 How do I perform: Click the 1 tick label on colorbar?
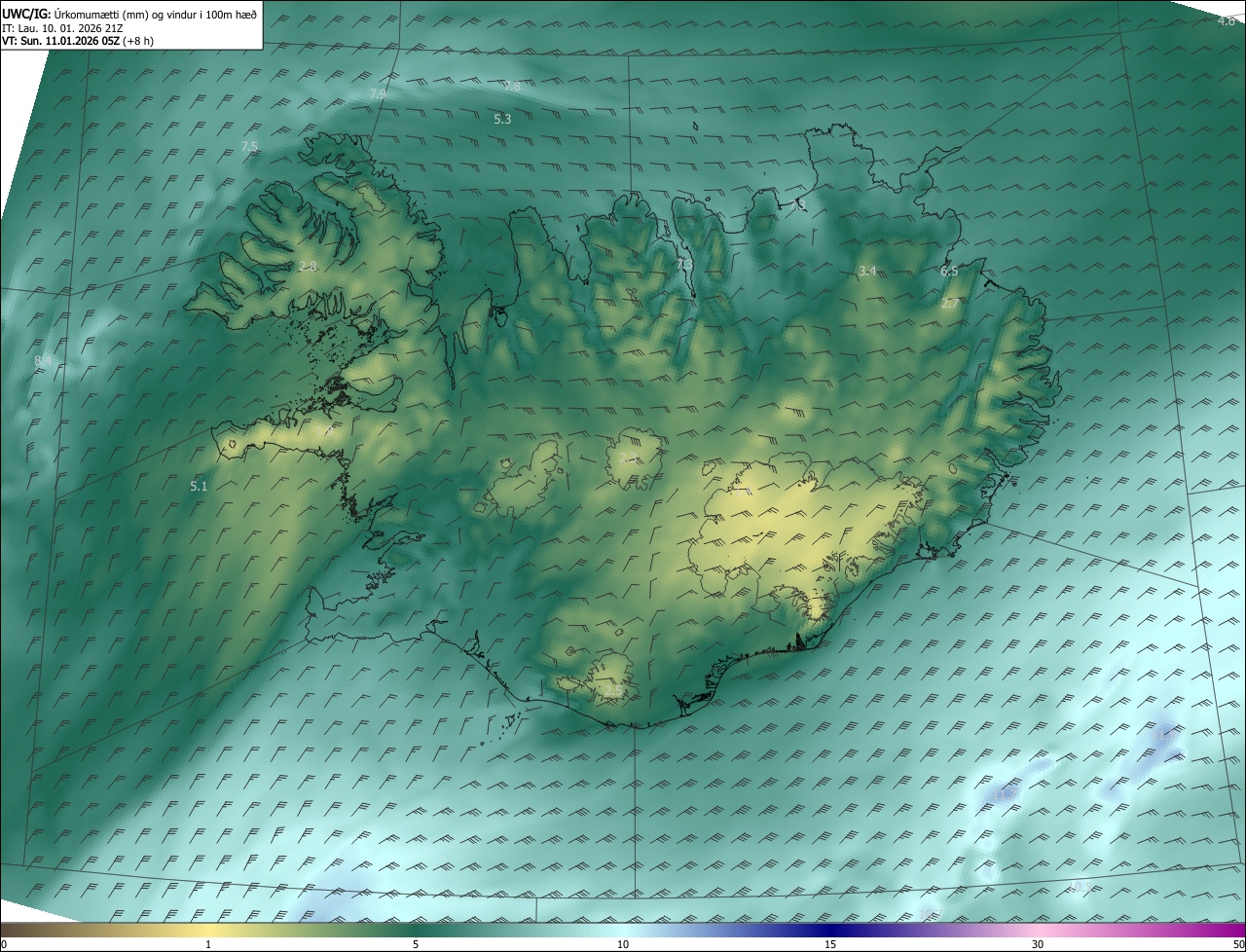point(208,944)
